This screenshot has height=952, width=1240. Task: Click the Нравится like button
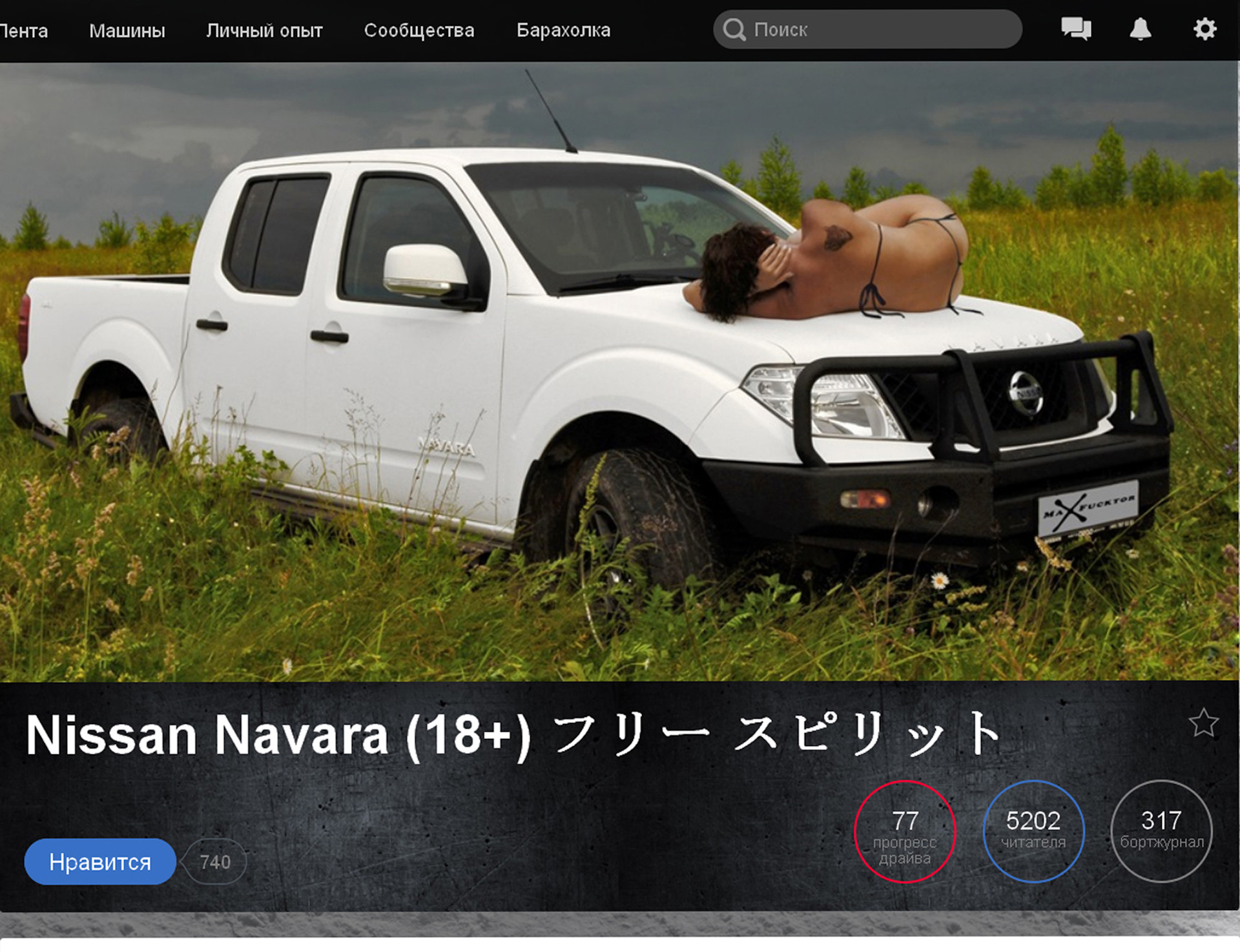100,862
